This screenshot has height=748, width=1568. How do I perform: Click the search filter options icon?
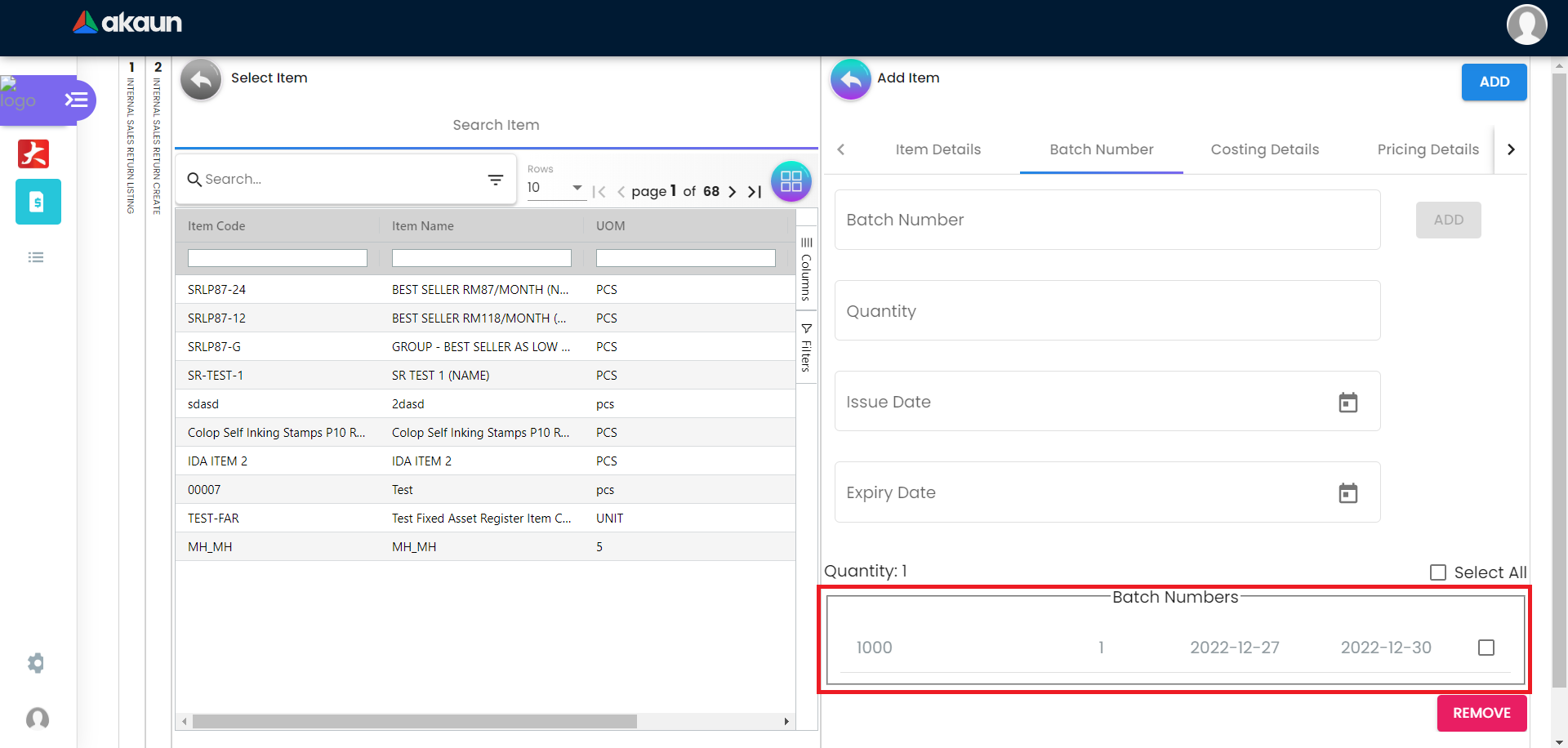pyautogui.click(x=495, y=180)
